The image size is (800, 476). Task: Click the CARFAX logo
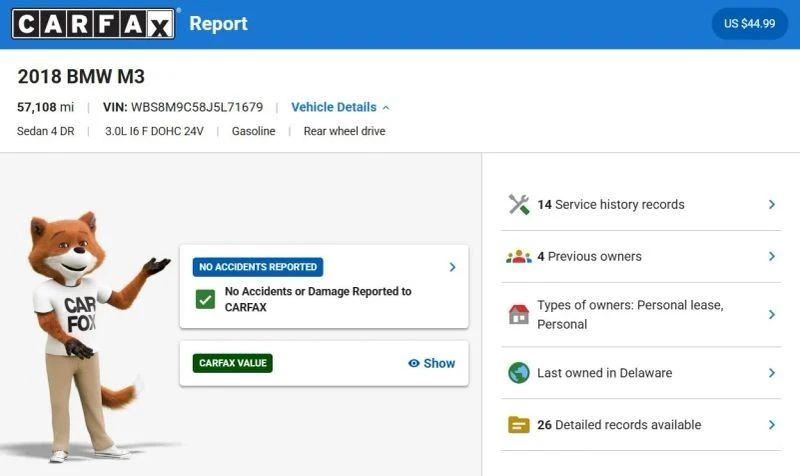(x=93, y=23)
